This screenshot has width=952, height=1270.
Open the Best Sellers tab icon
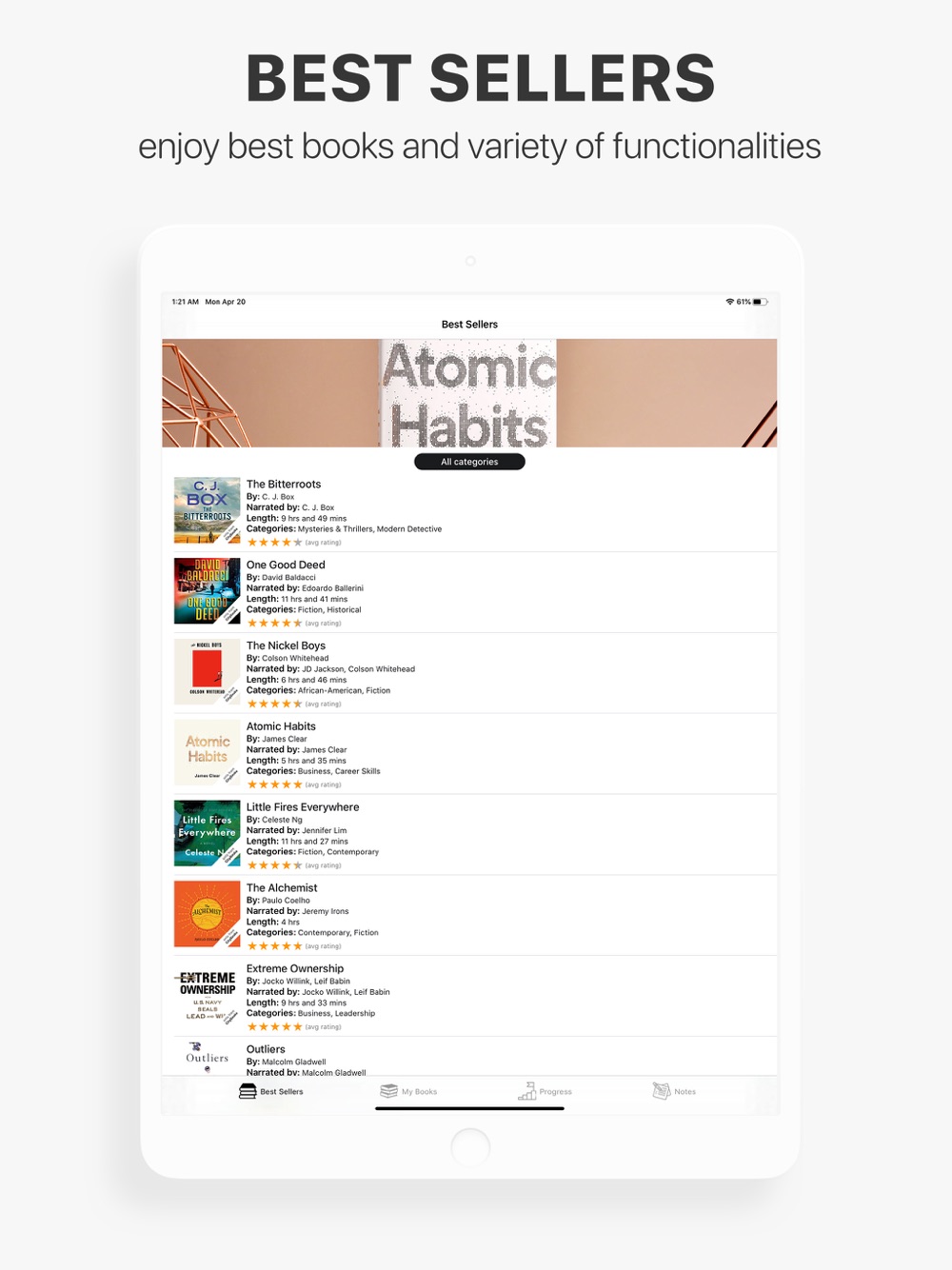pos(248,1091)
